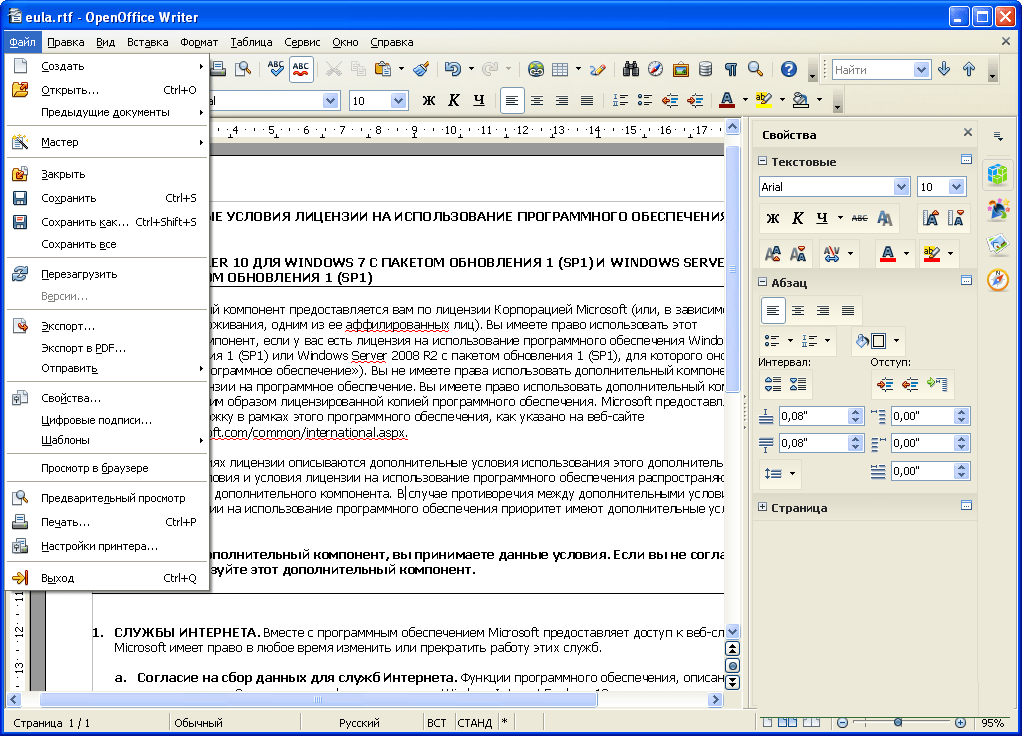The image size is (1022, 736).
Task: Click the Spellcheck icon in toolbar
Action: [x=276, y=68]
